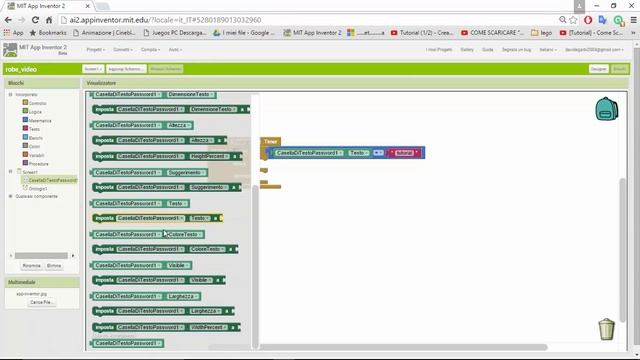Click the MIT App Inventor logo
The height and width of the screenshot is (360, 640).
point(10,50)
